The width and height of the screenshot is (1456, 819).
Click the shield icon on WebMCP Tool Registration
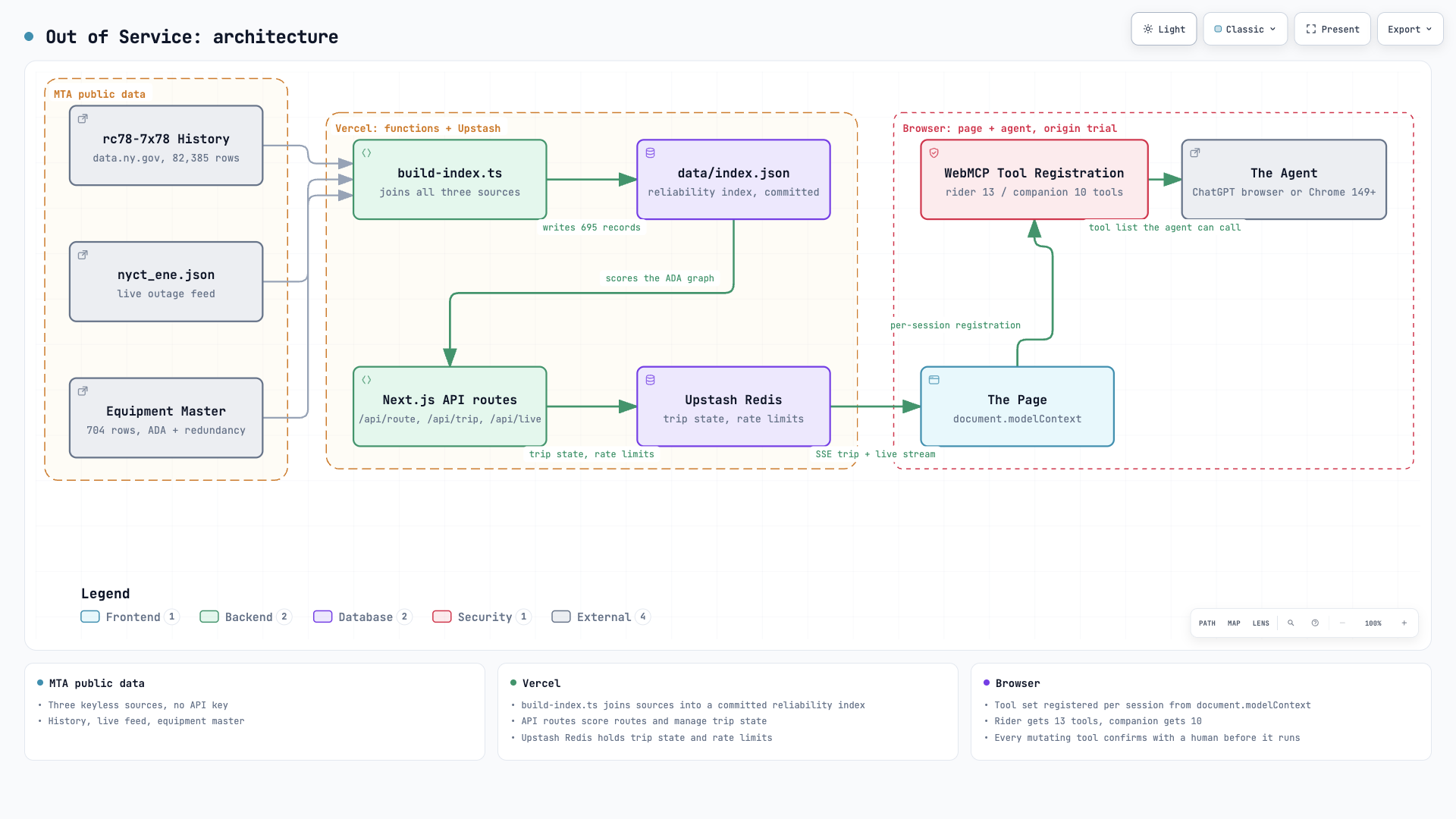point(934,152)
